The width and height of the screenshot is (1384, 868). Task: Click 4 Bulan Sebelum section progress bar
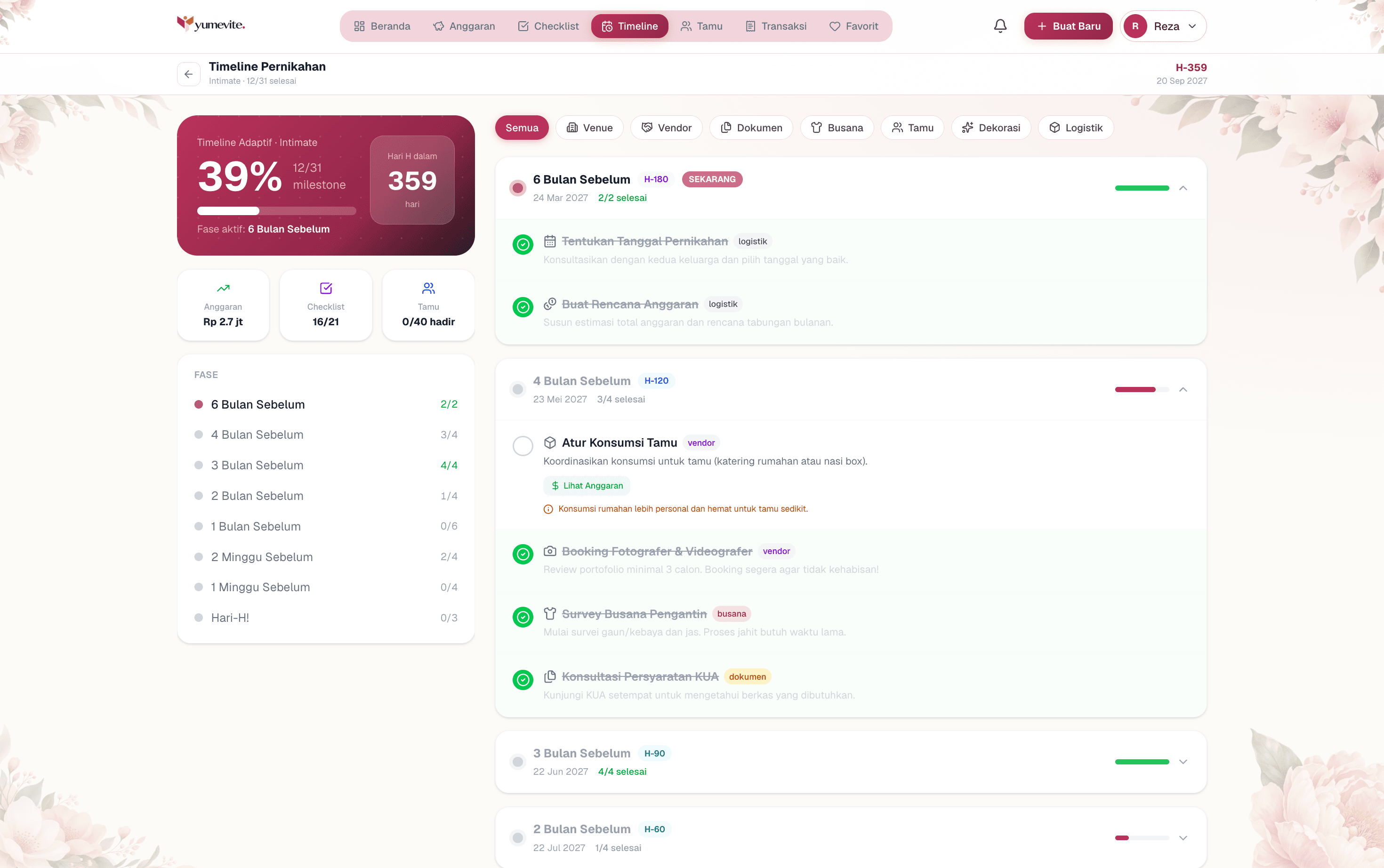point(1142,390)
